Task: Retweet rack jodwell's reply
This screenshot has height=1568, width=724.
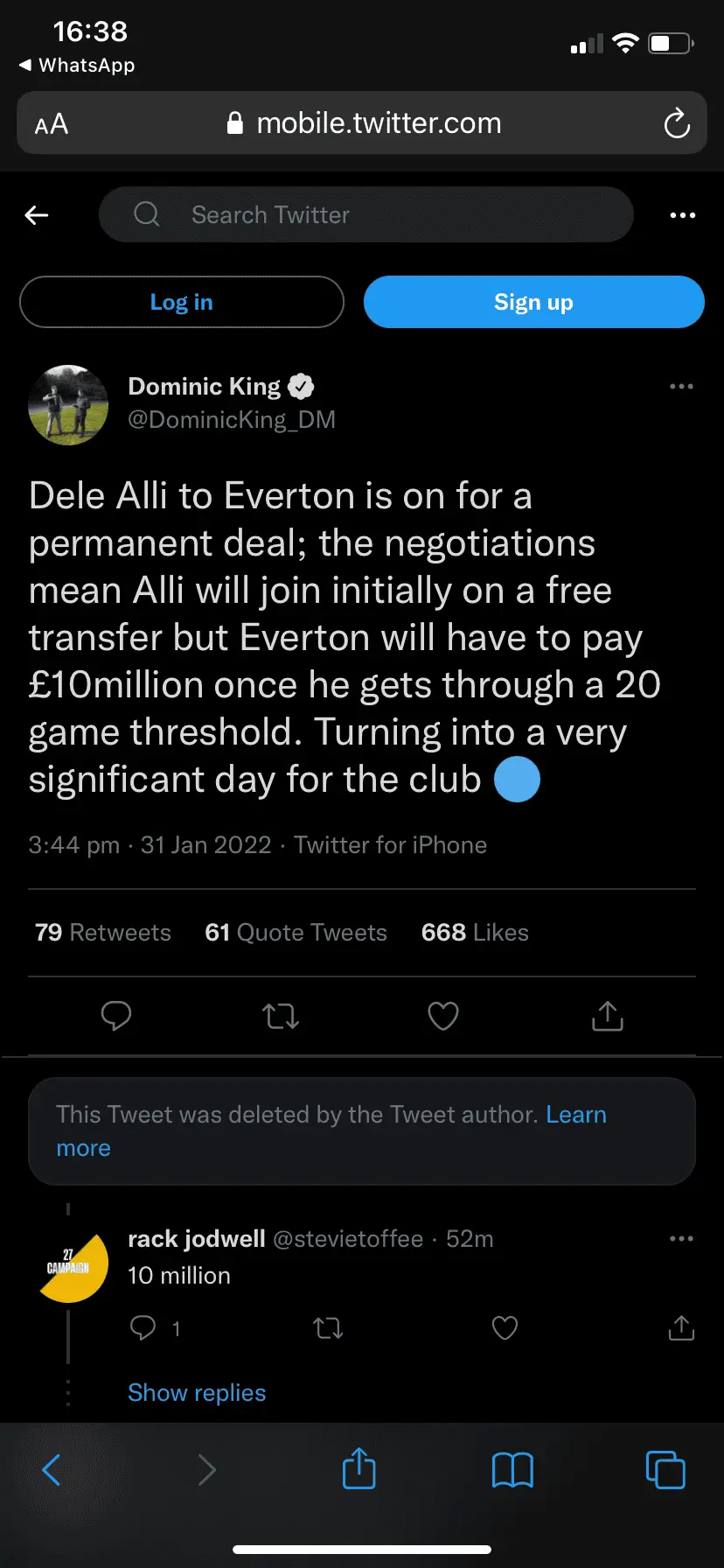Action: point(328,1328)
